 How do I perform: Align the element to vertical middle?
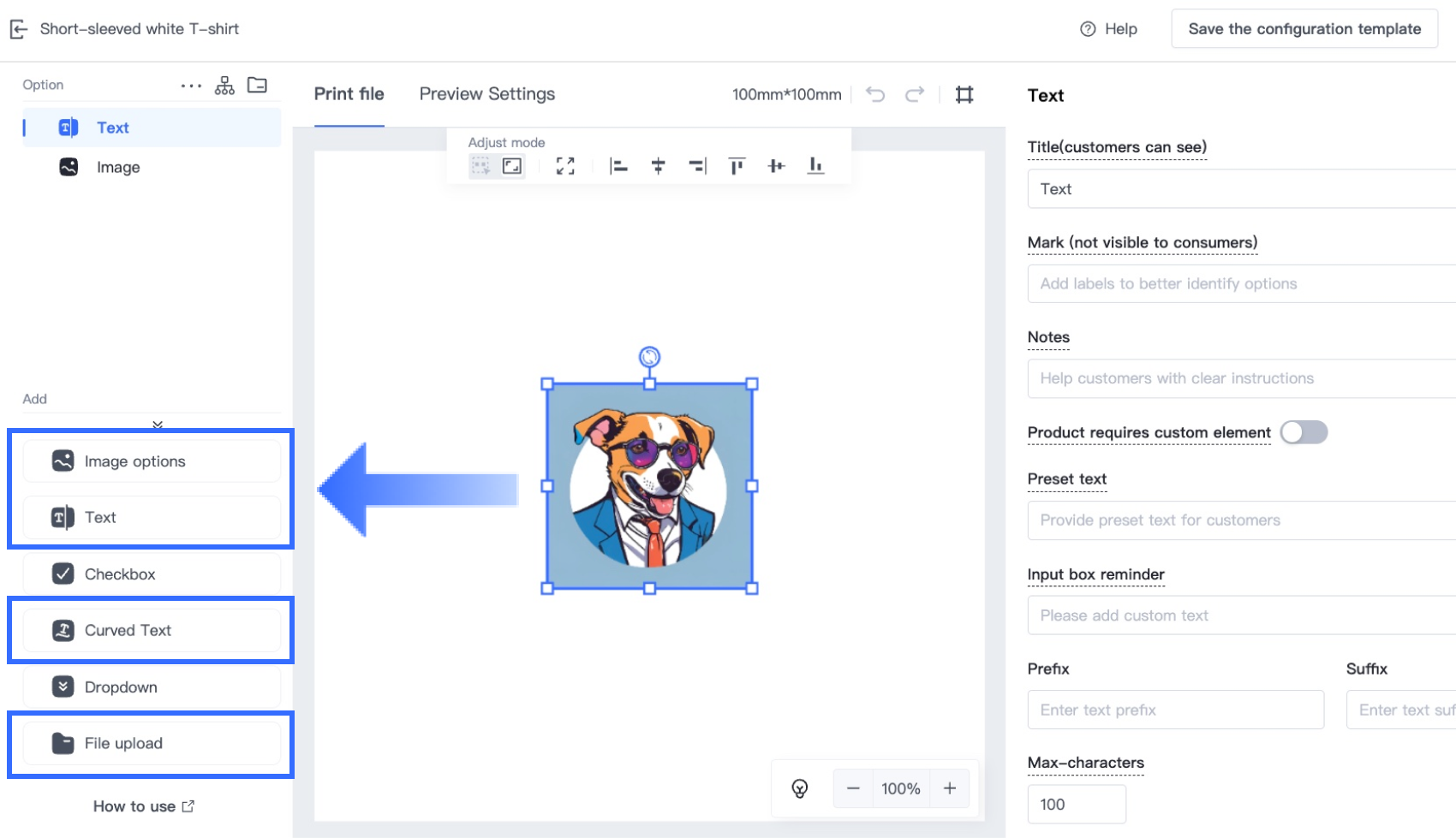[x=776, y=166]
